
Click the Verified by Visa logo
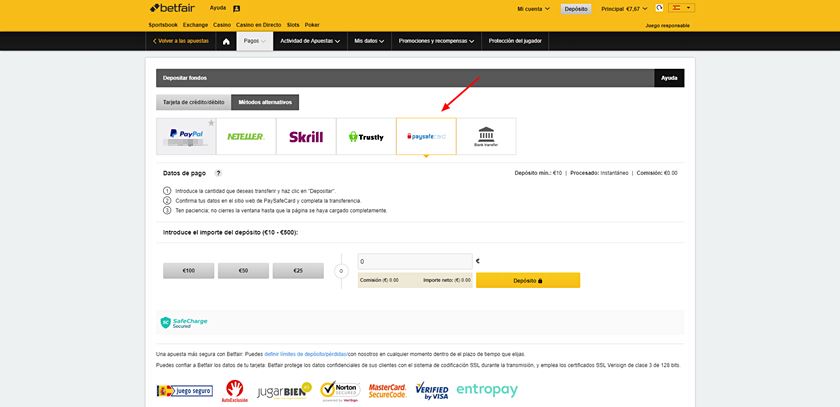(432, 390)
